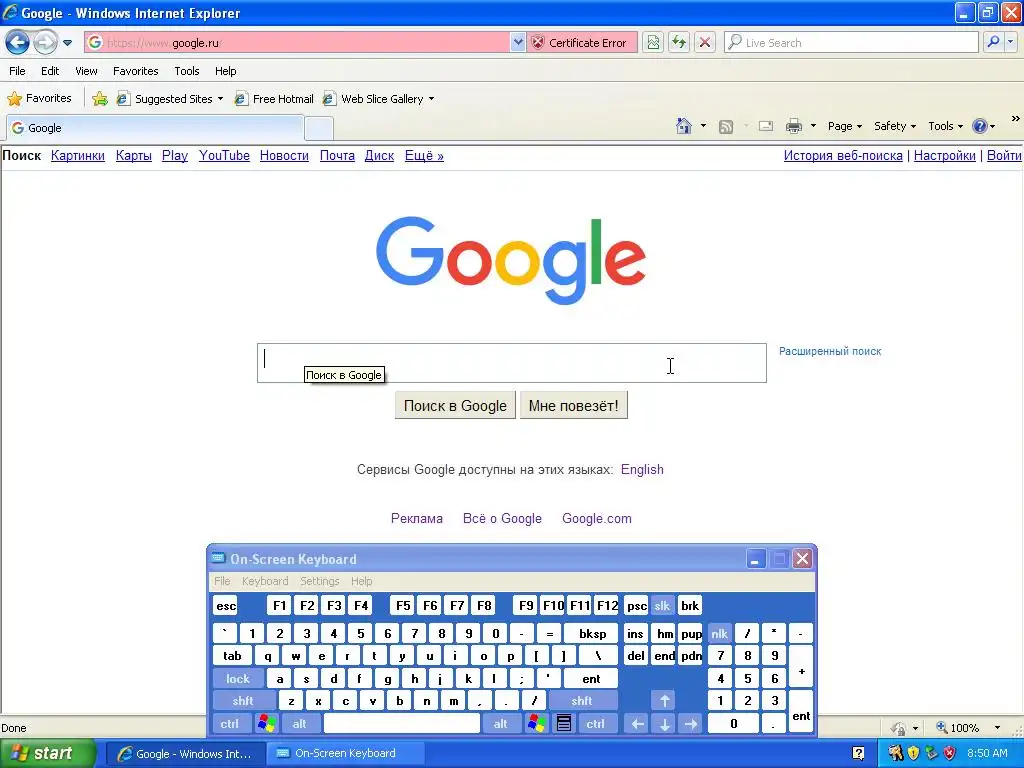The height and width of the screenshot is (768, 1024).
Task: Click the Print icon in command bar
Action: (793, 126)
